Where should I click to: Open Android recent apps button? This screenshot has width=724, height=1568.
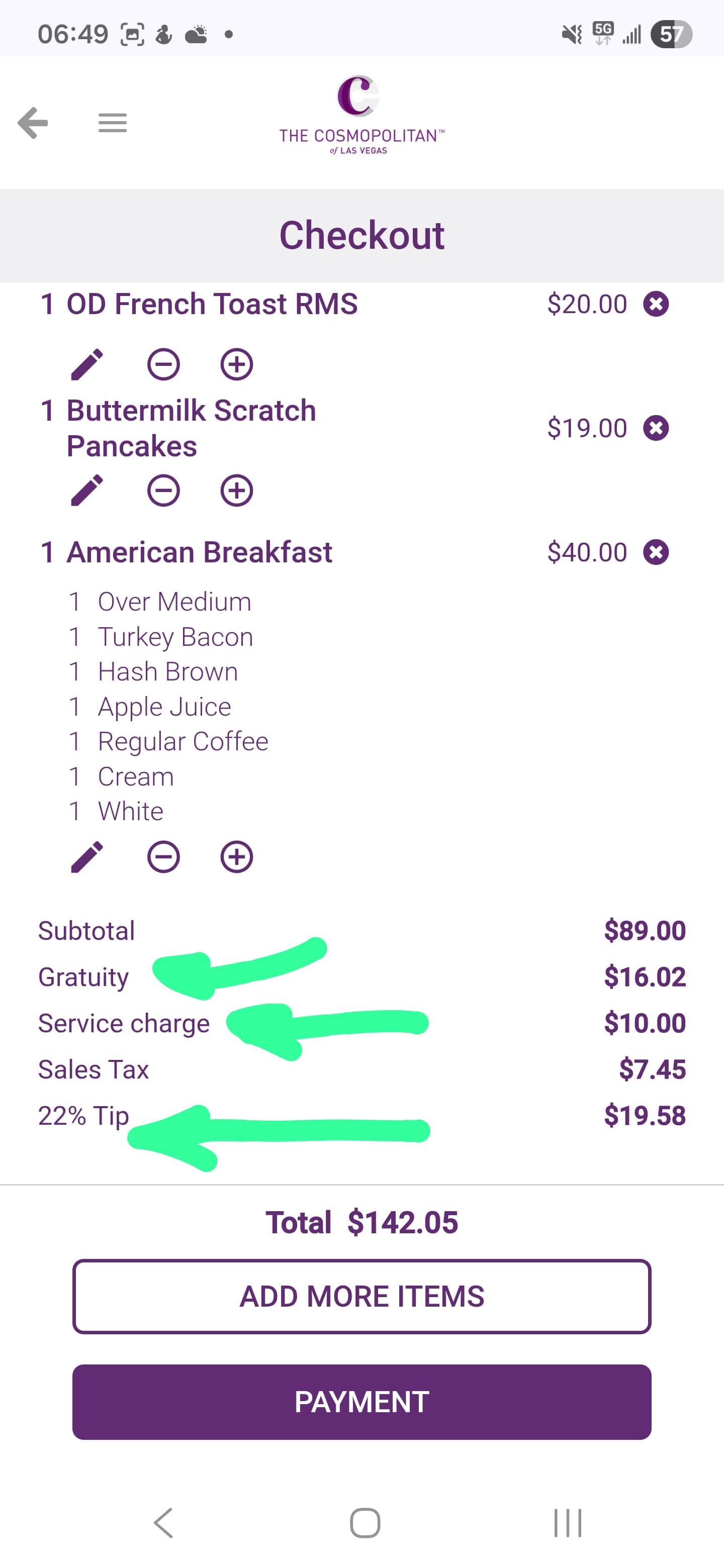point(568,1523)
